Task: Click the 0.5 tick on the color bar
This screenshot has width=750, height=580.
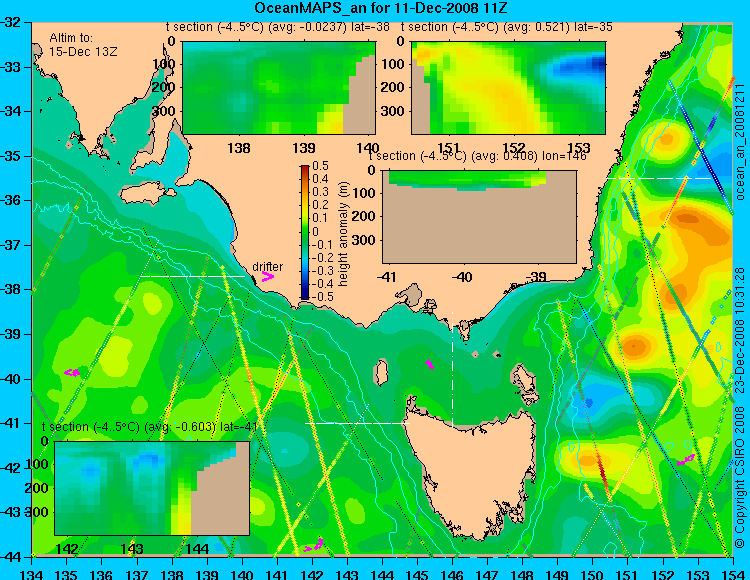Action: coord(320,166)
